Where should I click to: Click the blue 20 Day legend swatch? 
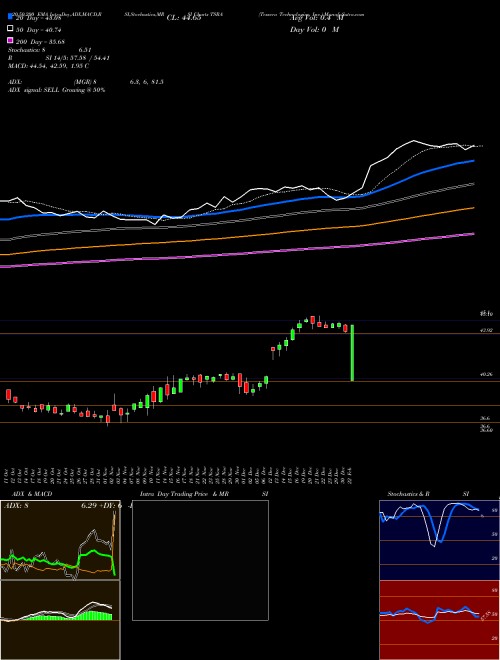(11, 17)
